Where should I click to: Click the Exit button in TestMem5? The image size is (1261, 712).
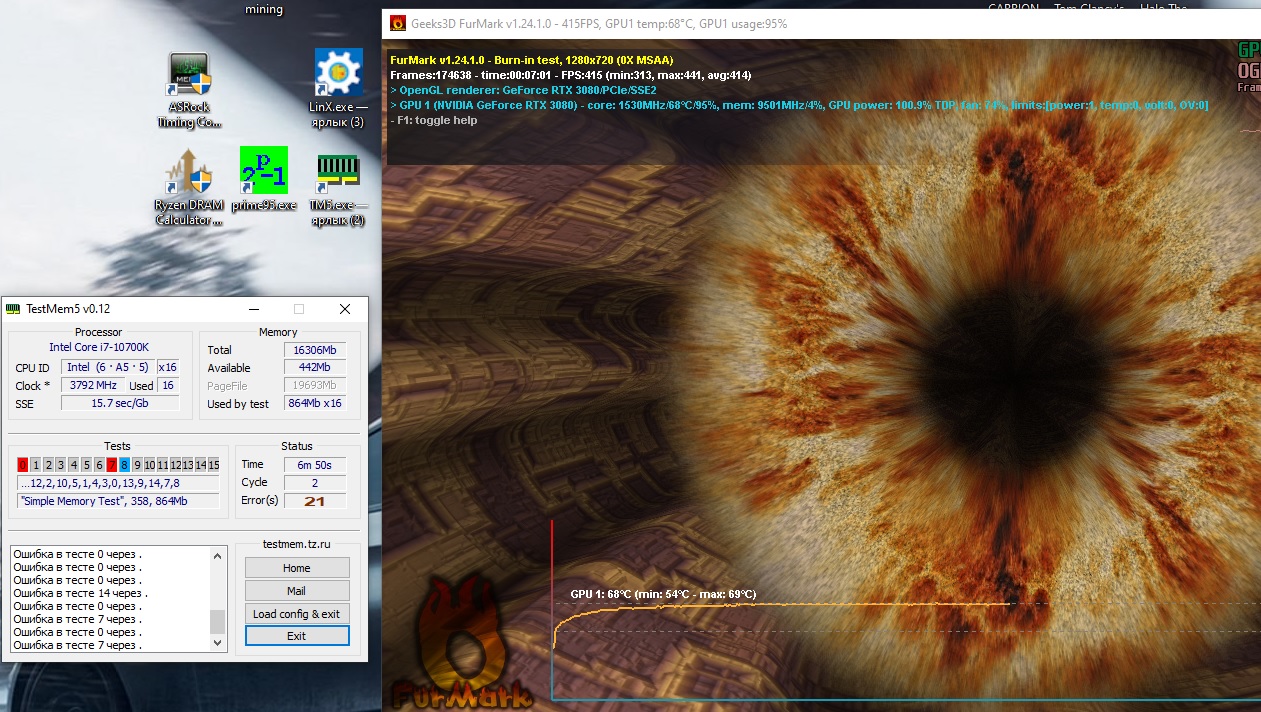pyautogui.click(x=297, y=636)
